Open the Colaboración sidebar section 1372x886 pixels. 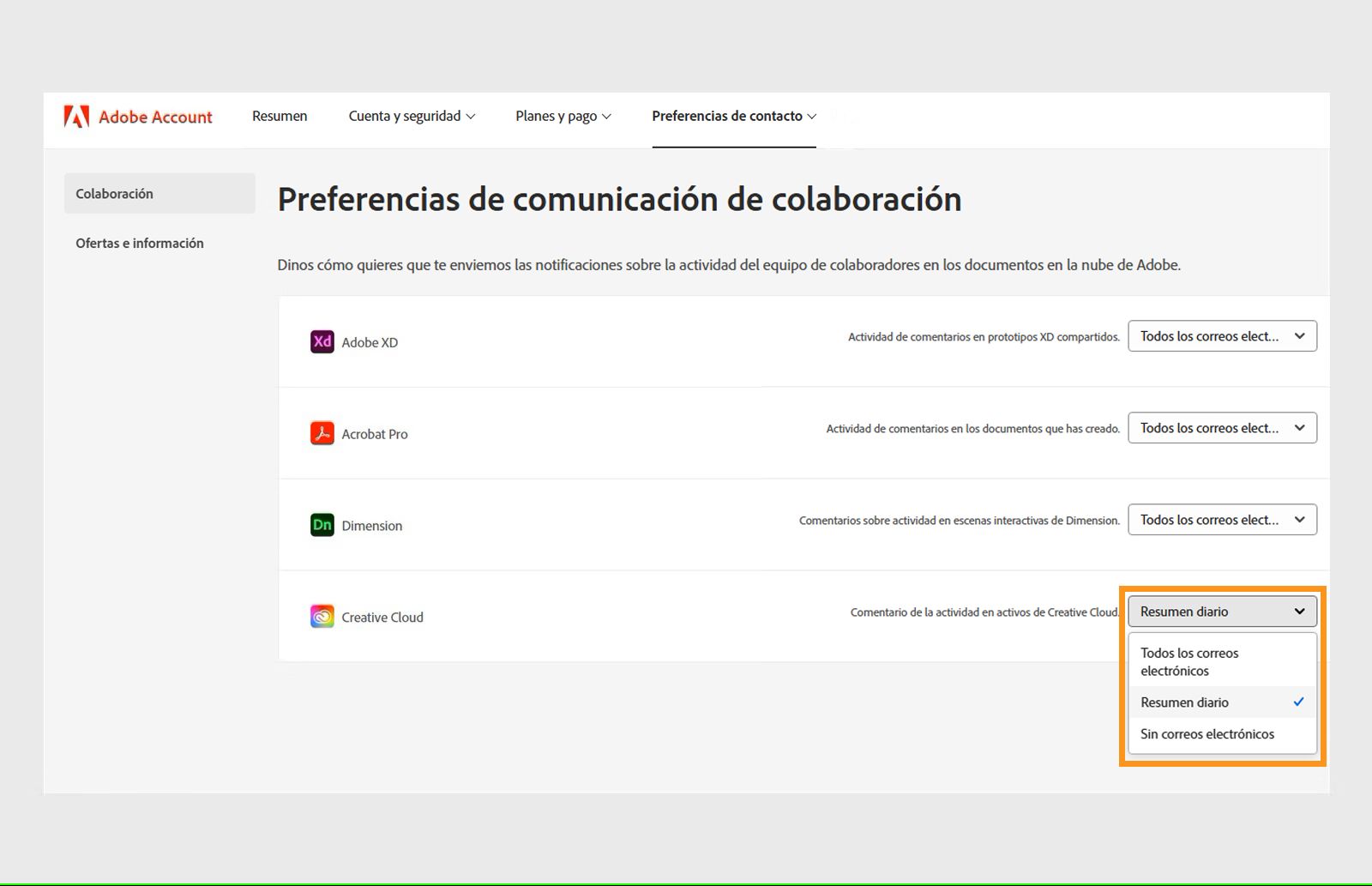(x=159, y=194)
